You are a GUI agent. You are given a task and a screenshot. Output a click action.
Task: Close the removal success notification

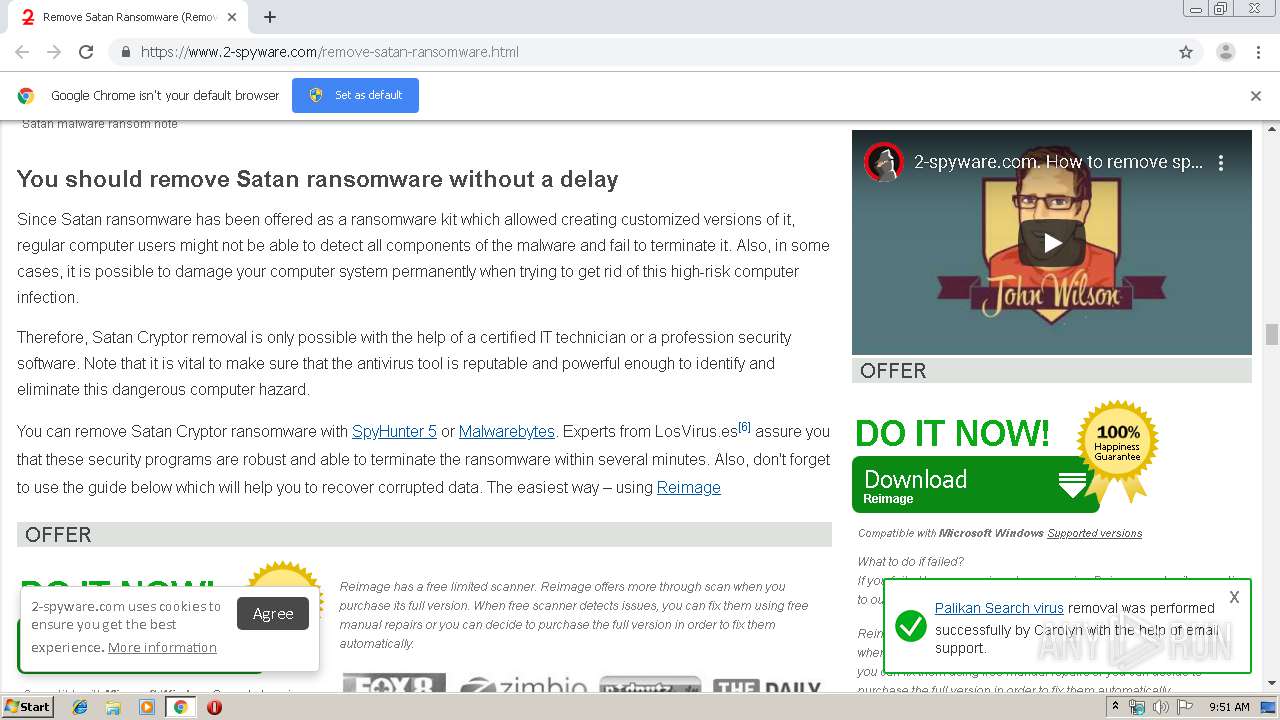1234,597
